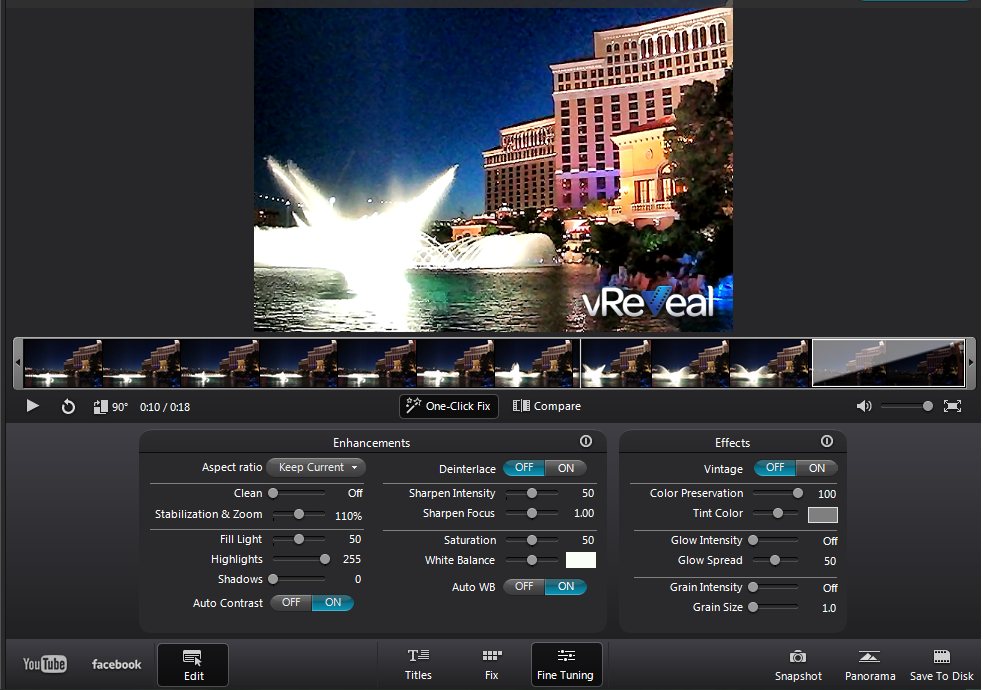
Task: Click the Tint Color slider
Action: (775, 513)
